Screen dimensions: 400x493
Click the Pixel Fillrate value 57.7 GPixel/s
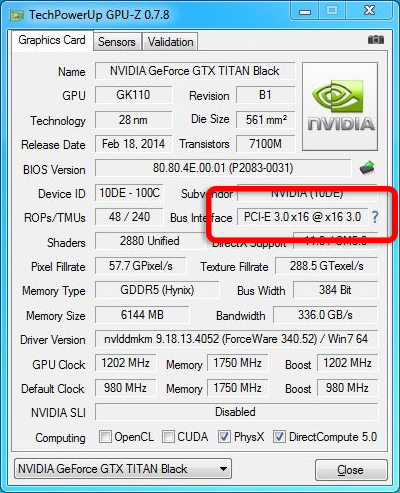coord(141,266)
